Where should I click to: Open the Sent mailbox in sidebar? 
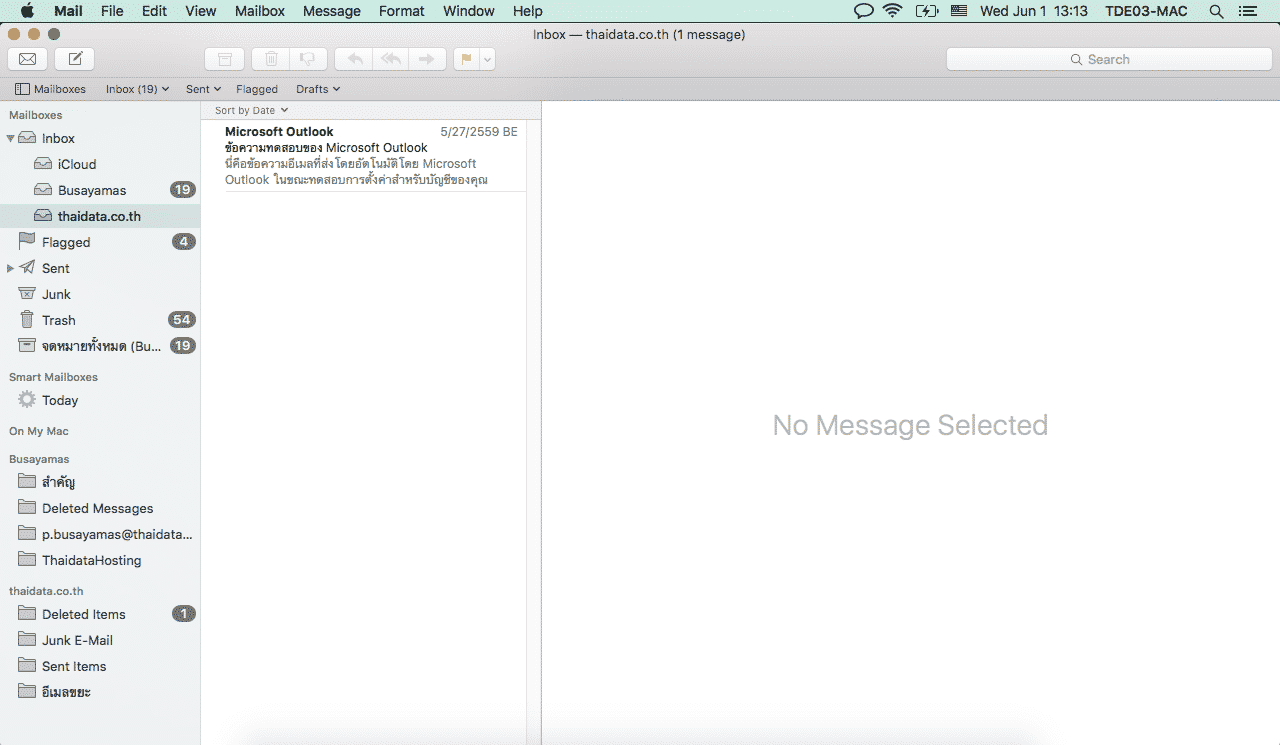pos(100,268)
